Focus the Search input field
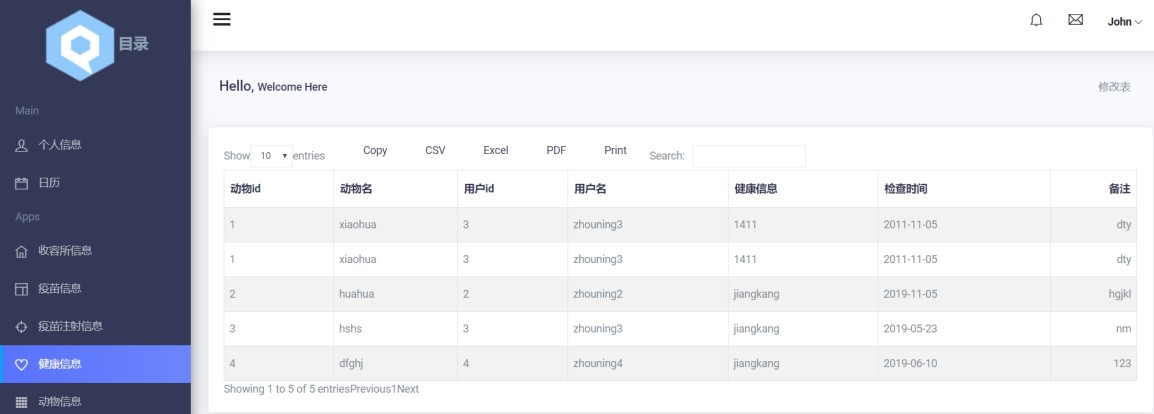The width and height of the screenshot is (1154, 414). click(748, 156)
